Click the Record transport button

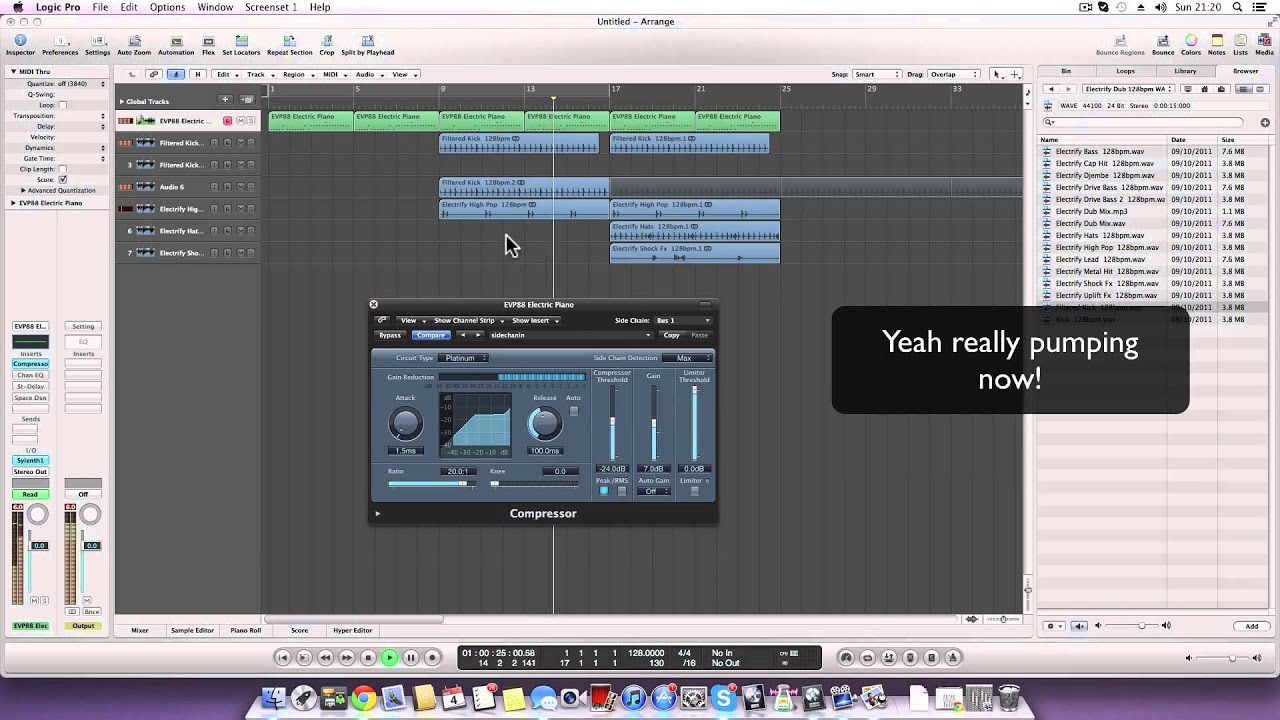tap(432, 657)
